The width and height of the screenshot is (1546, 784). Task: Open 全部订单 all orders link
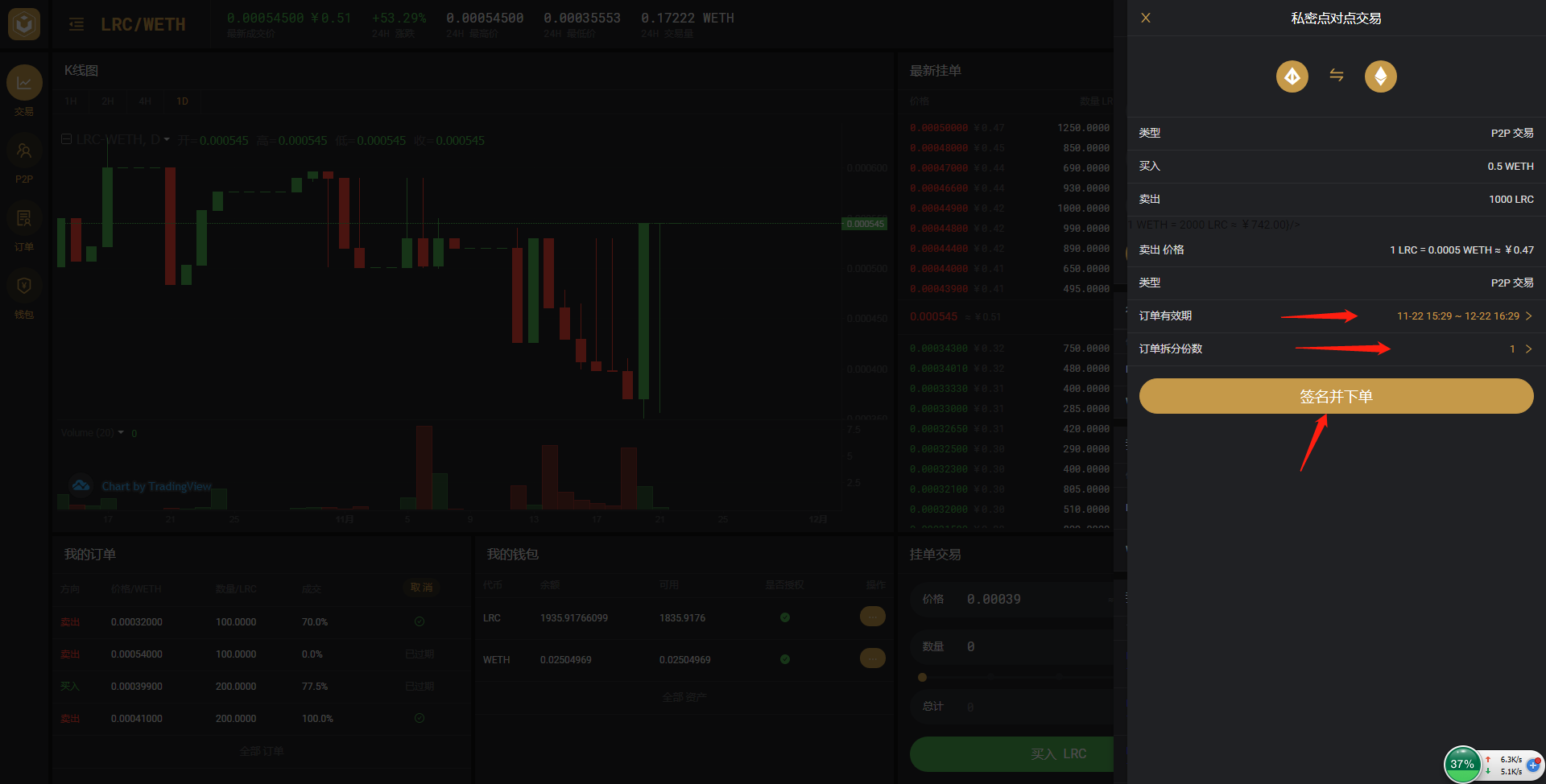tap(262, 751)
